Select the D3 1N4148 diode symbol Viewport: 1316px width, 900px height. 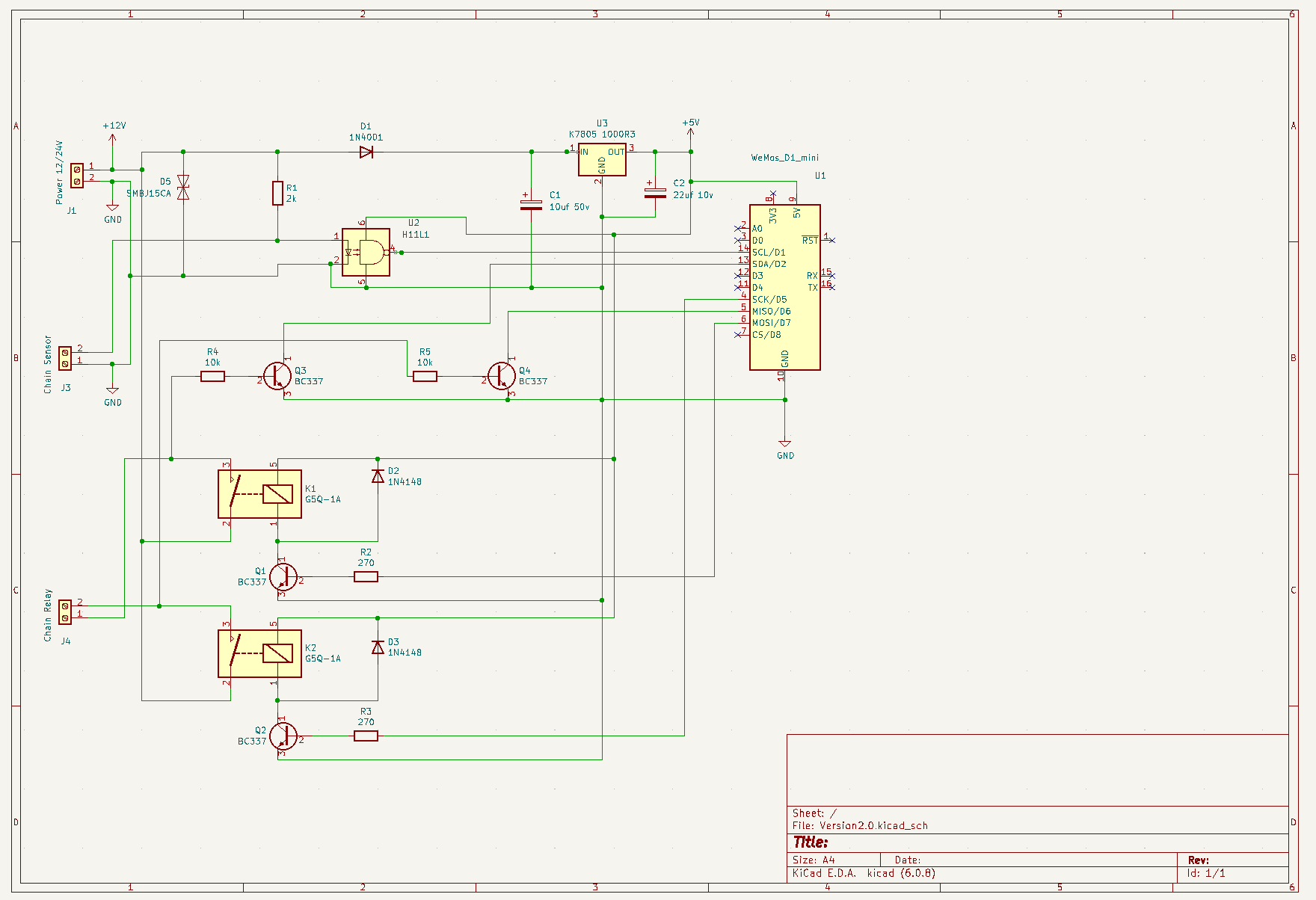pos(378,647)
